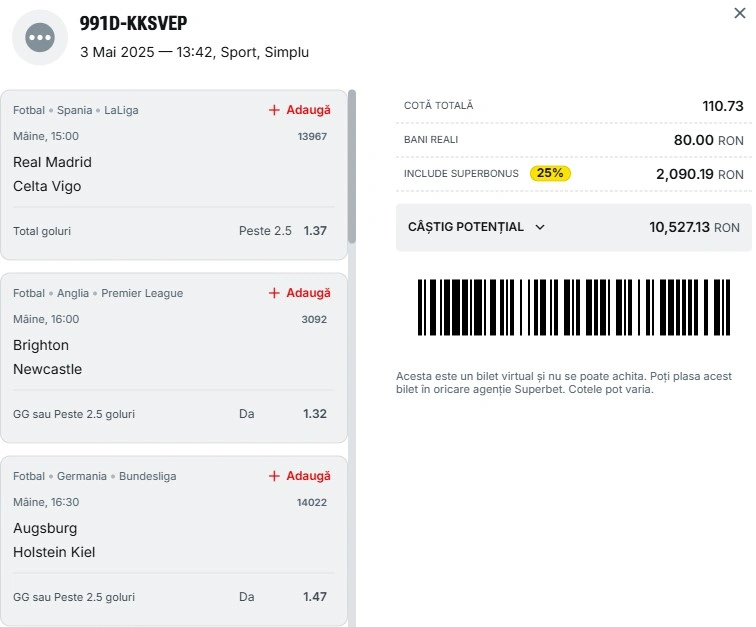Expand the Câștig Potențial chevron

[540, 227]
